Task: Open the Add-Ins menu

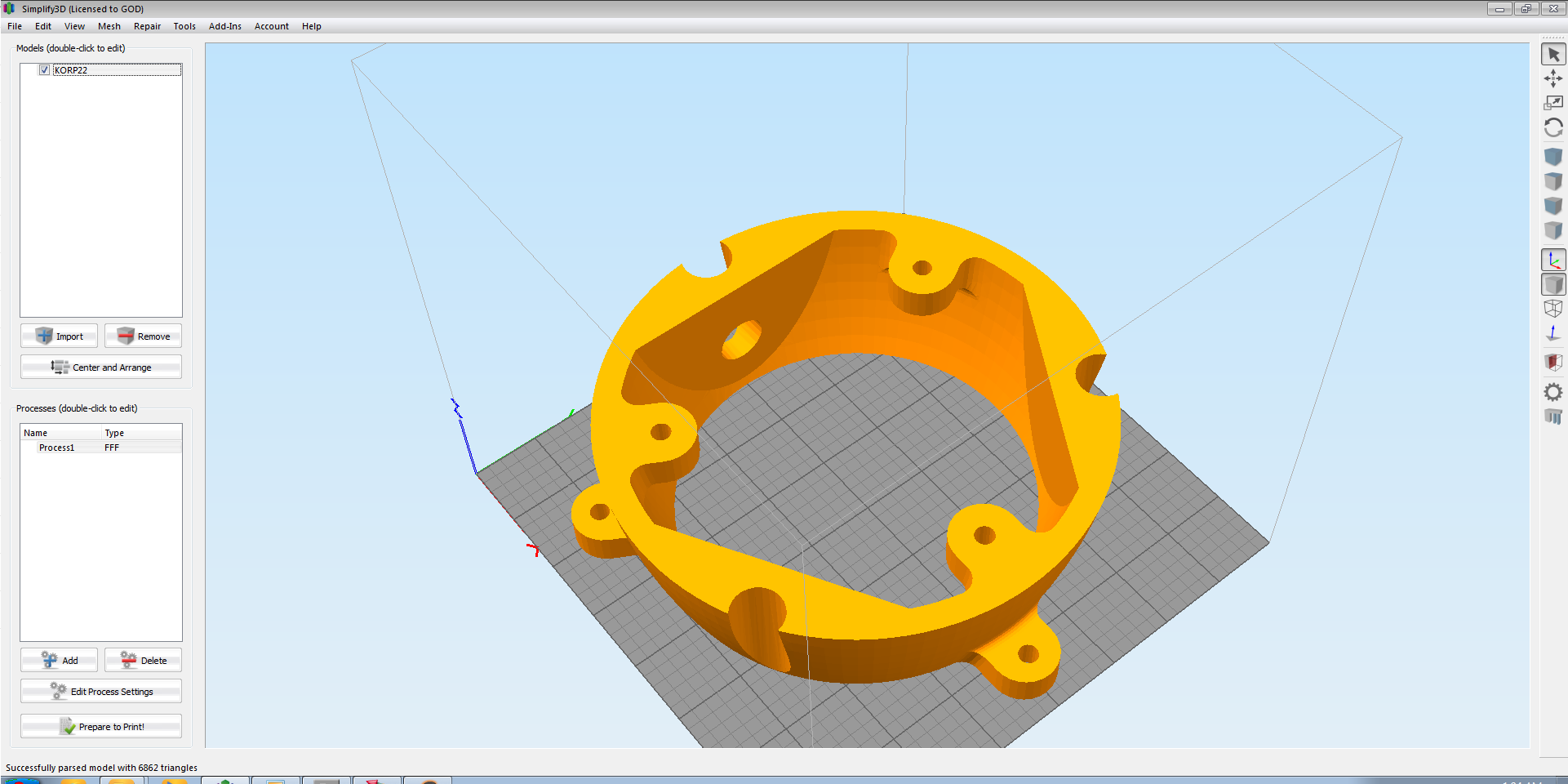Action: [224, 26]
